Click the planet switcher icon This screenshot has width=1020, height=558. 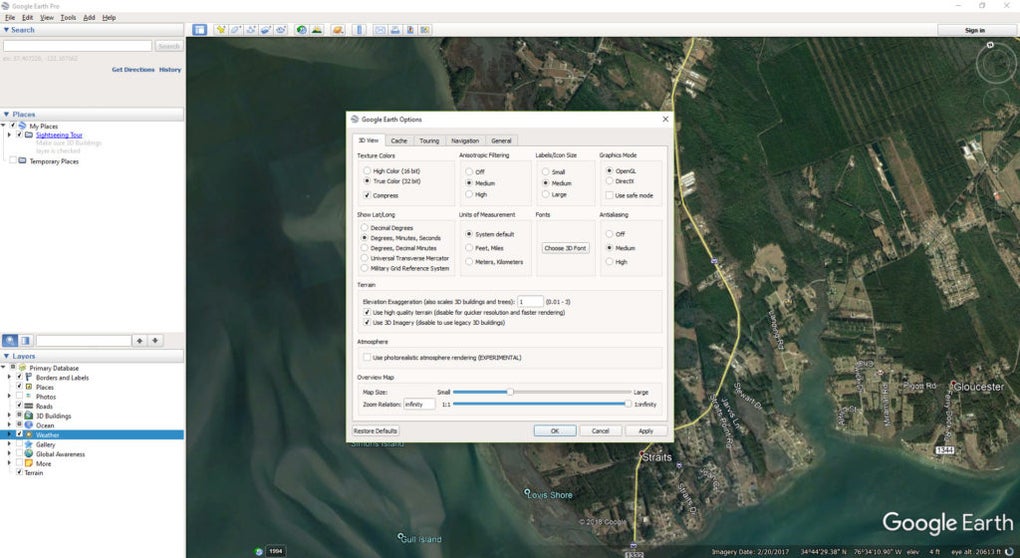[x=338, y=30]
